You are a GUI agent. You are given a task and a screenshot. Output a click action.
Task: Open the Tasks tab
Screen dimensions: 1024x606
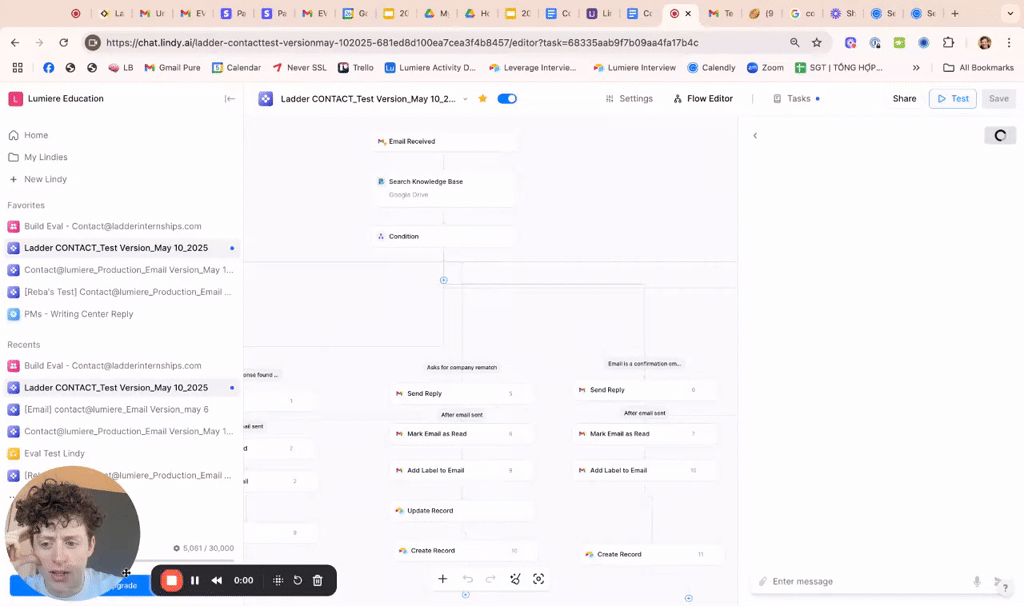[x=796, y=99]
